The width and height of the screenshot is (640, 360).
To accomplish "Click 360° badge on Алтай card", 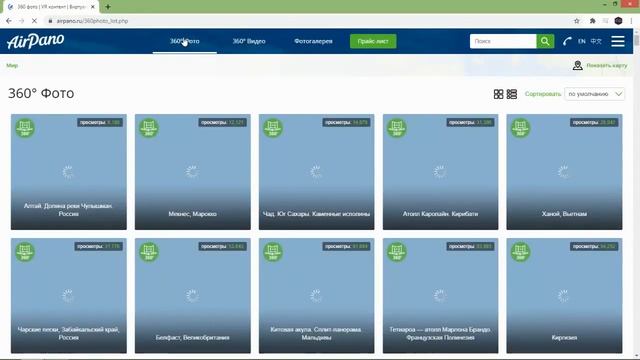I will tap(25, 128).
